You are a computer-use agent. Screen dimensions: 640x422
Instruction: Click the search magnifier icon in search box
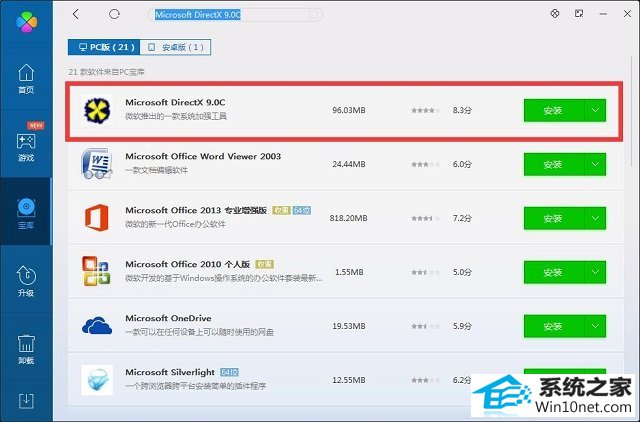pos(314,15)
